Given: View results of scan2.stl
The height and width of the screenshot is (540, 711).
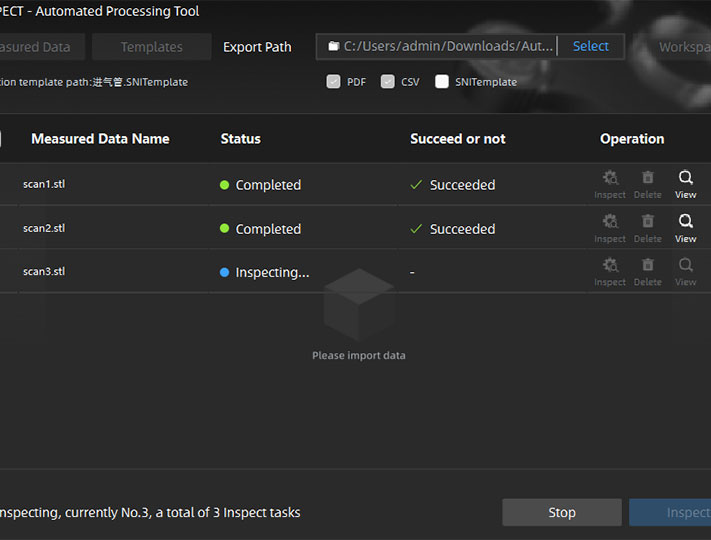Looking at the screenshot, I should click(685, 223).
